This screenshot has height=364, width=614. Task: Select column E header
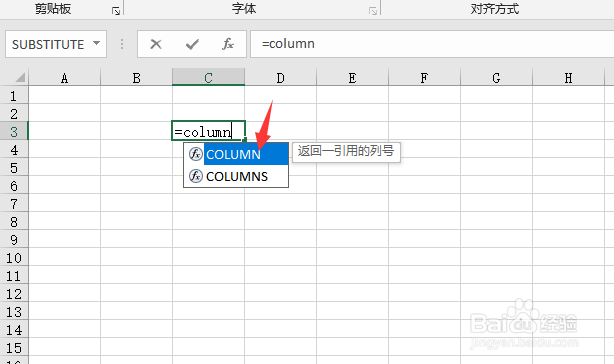point(352,77)
